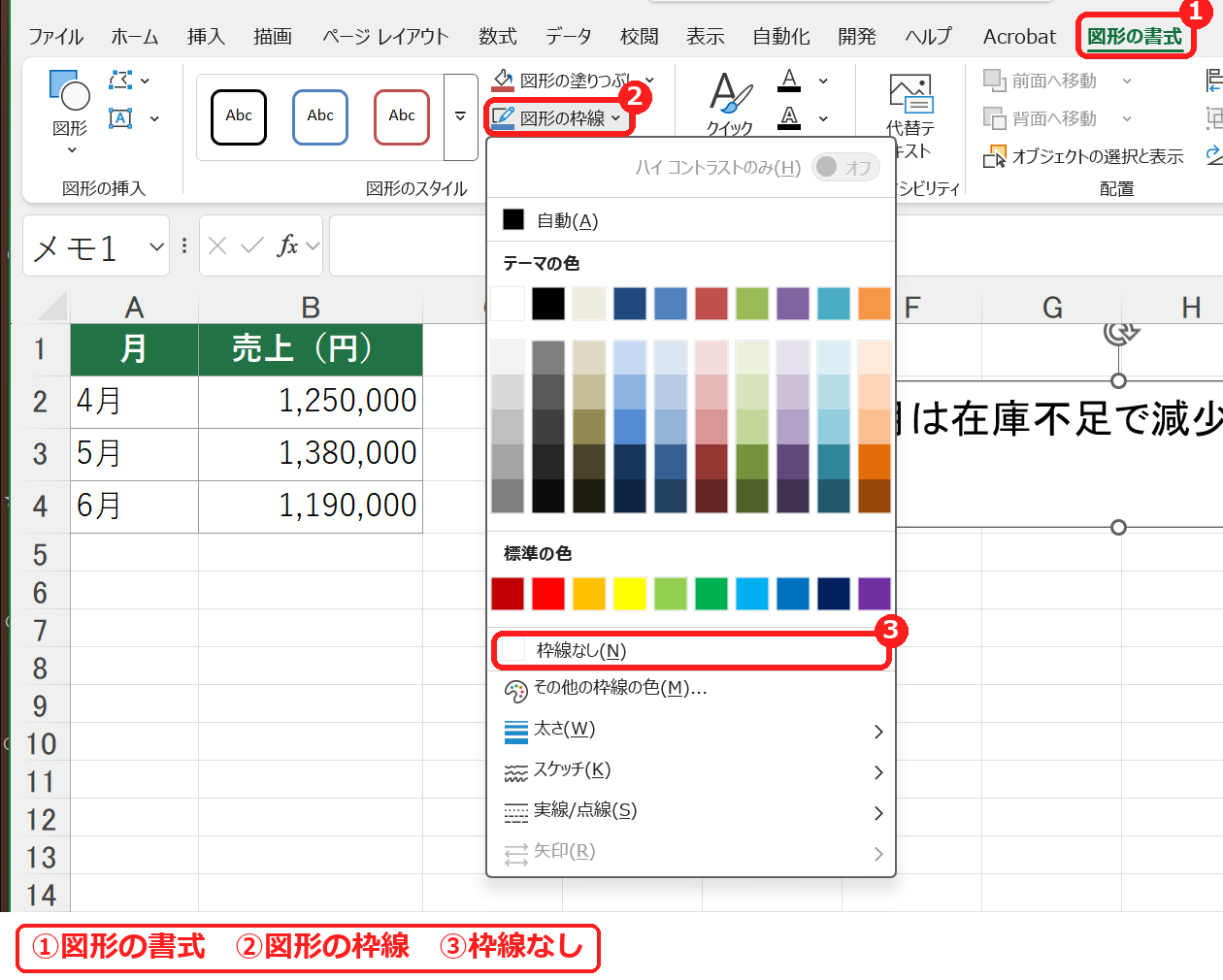1223x980 pixels.
Task: Select 自動 automatic outline color
Action: point(690,220)
